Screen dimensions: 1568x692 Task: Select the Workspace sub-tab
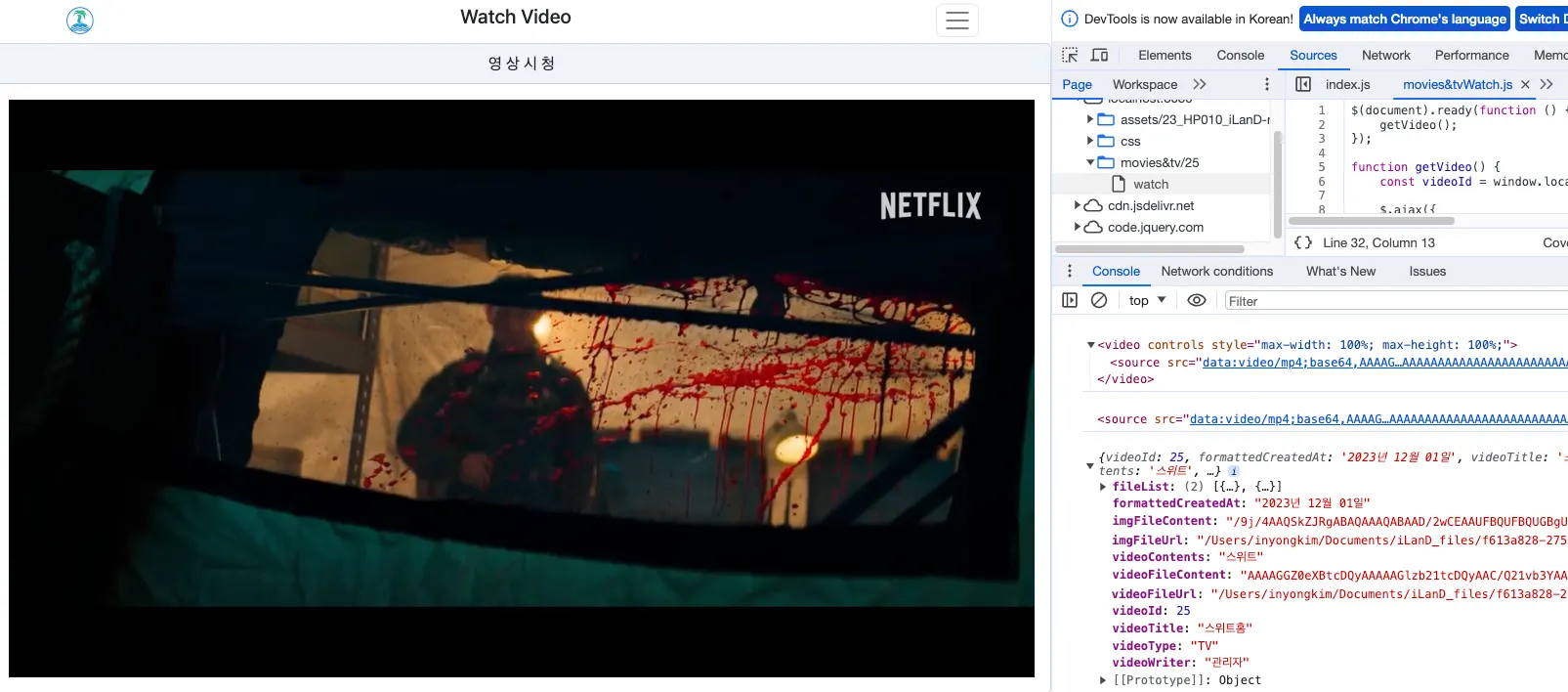click(x=1145, y=84)
